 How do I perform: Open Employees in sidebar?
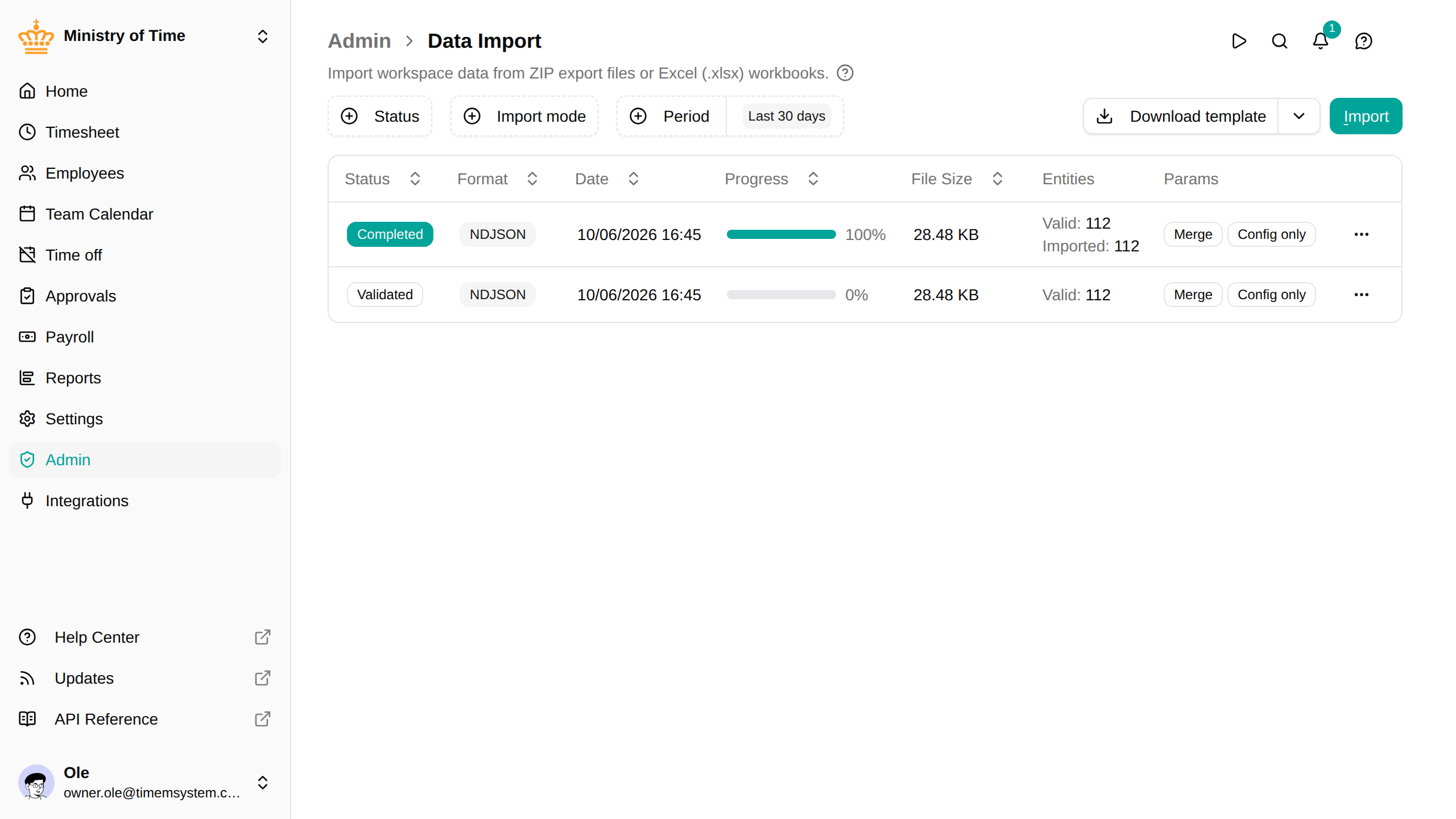pos(145,173)
